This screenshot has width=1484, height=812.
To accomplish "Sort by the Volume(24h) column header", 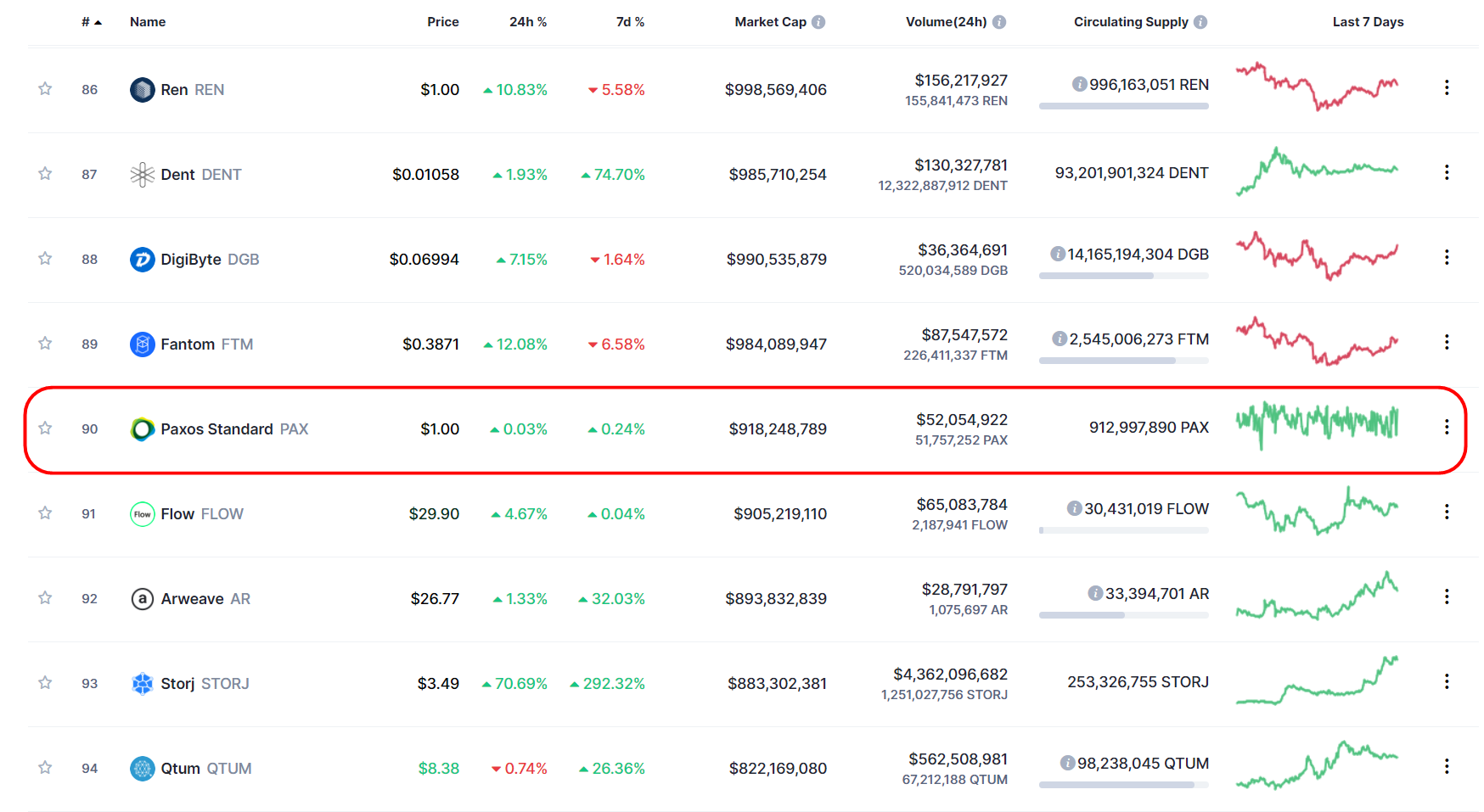I will pyautogui.click(x=947, y=22).
